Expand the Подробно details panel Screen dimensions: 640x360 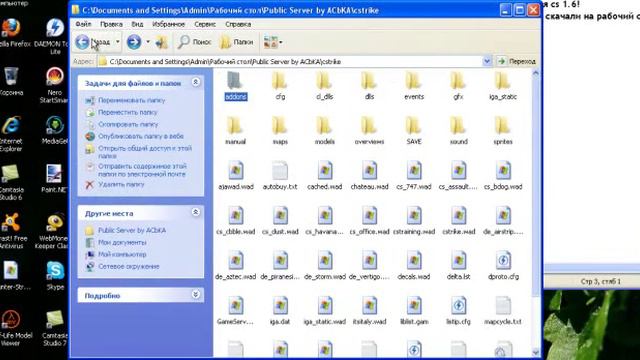click(x=196, y=295)
